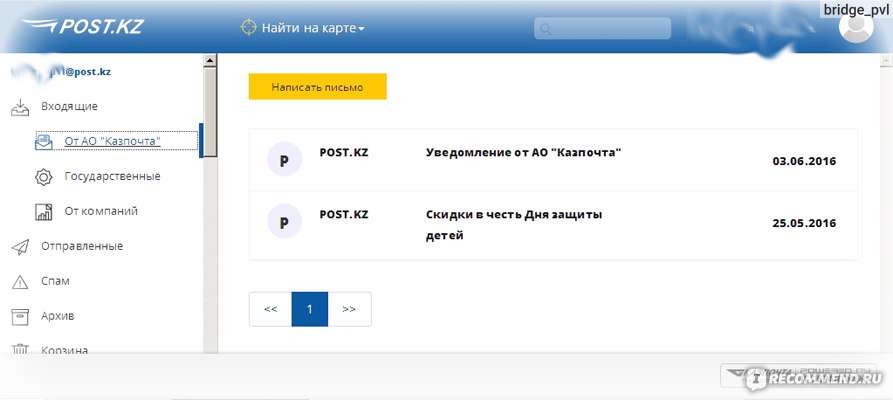Image resolution: width=893 pixels, height=400 pixels.
Task: Click the POST.KZ sender of the Скидки message
Action: click(344, 215)
